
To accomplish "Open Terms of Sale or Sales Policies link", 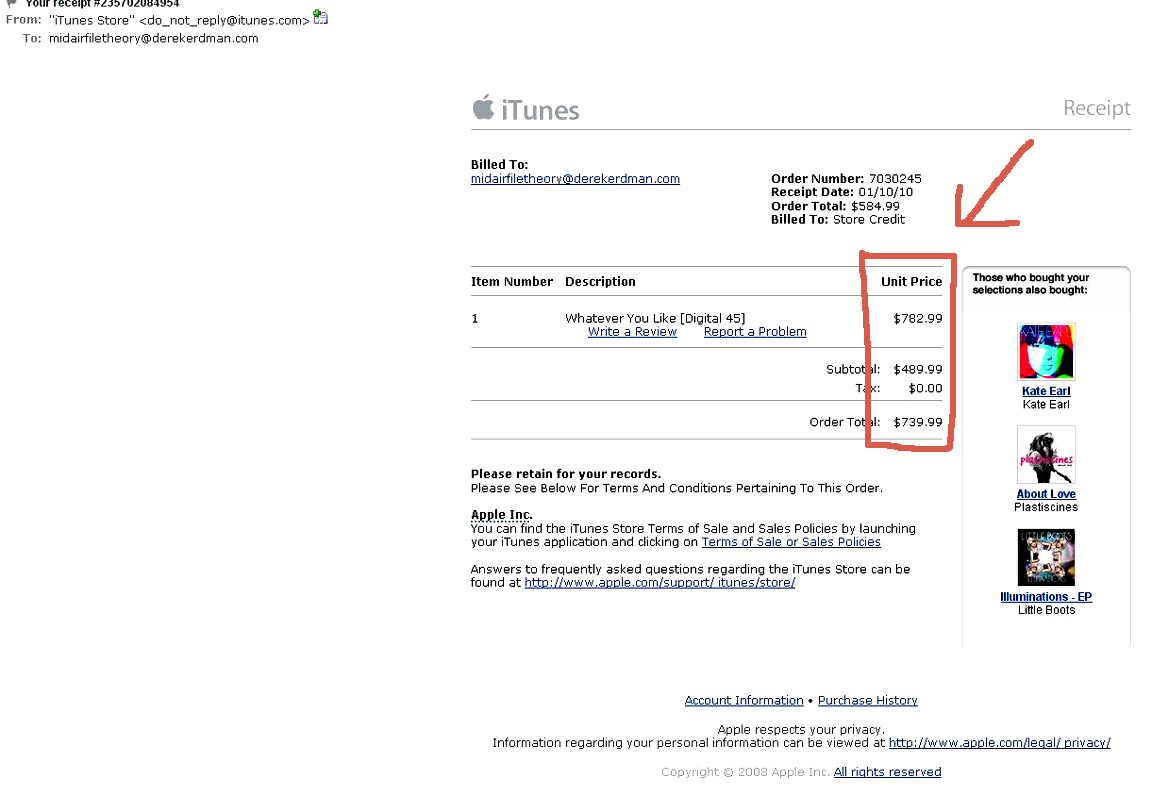I will 791,542.
